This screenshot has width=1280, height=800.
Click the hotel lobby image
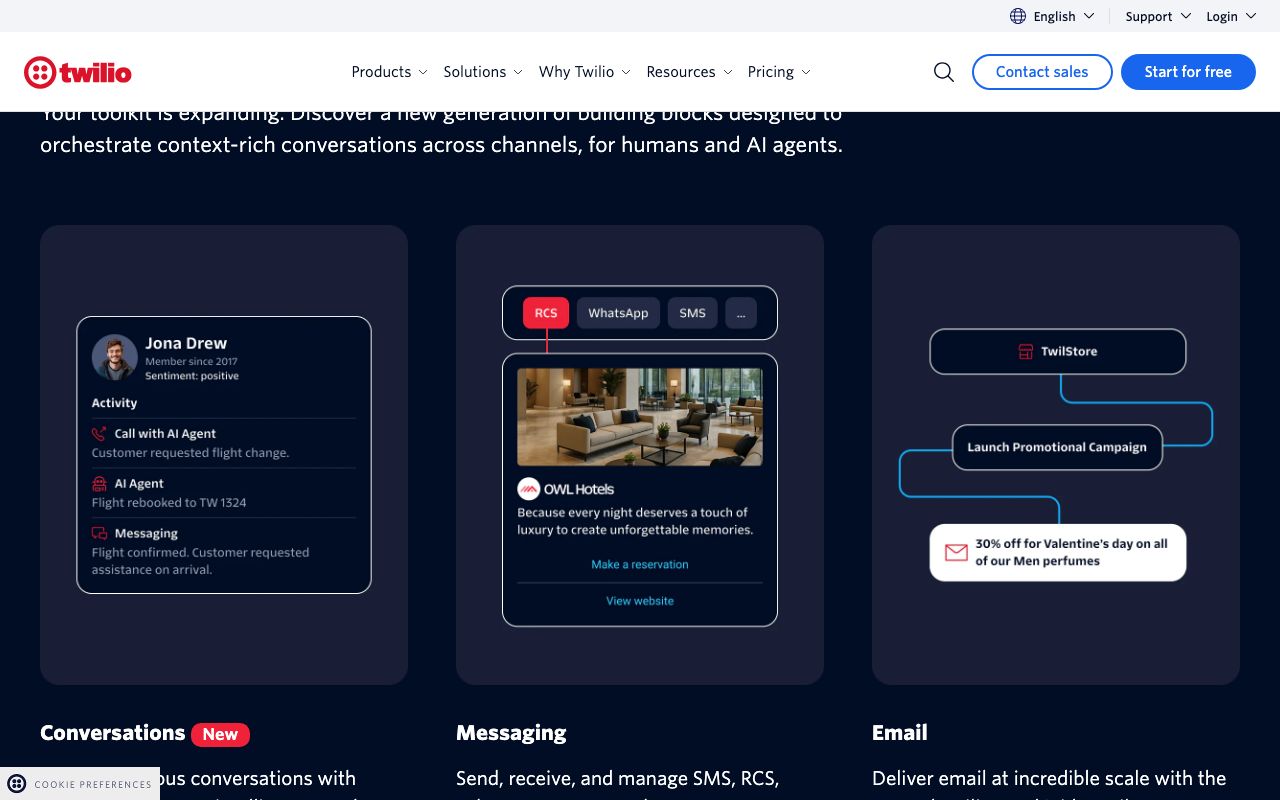[640, 417]
